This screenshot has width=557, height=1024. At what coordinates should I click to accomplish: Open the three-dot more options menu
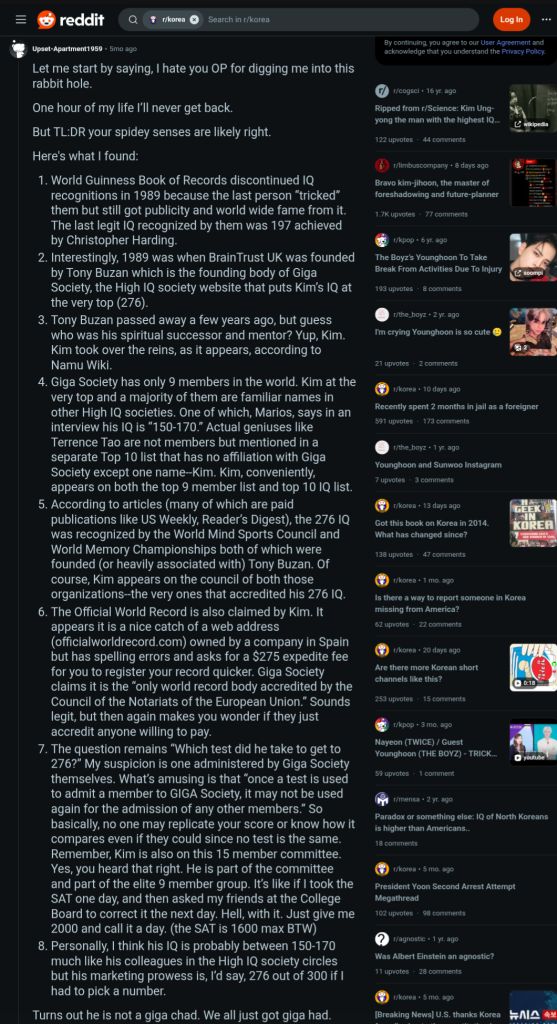546,20
